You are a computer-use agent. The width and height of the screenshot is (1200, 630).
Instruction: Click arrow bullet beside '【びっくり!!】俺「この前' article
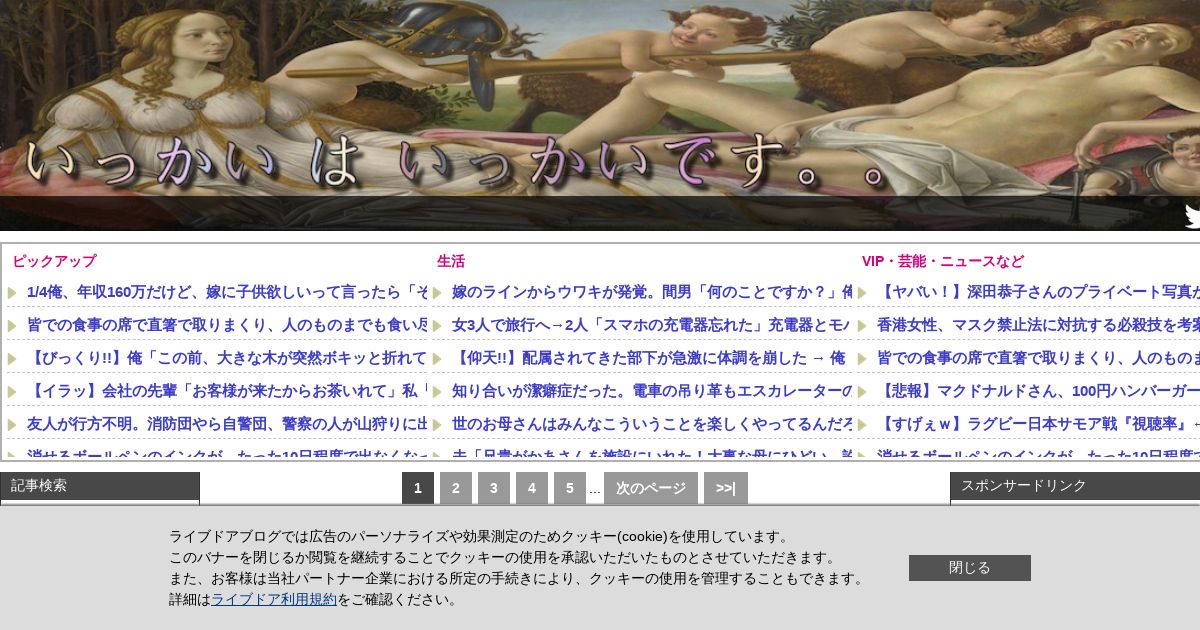click(12, 359)
